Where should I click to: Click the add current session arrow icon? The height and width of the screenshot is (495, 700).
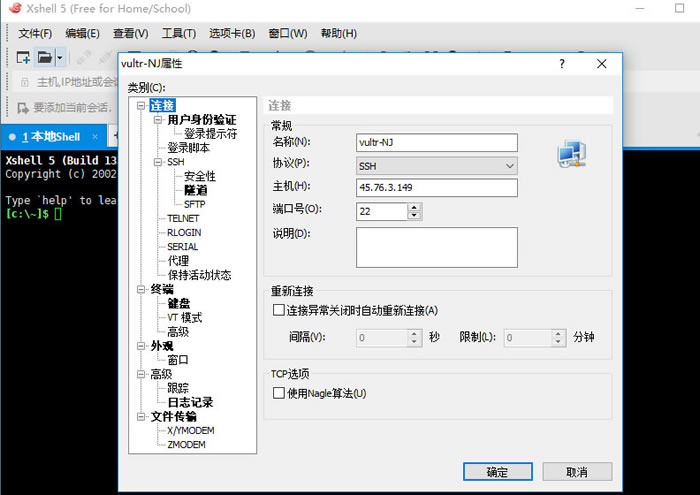[x=22, y=108]
